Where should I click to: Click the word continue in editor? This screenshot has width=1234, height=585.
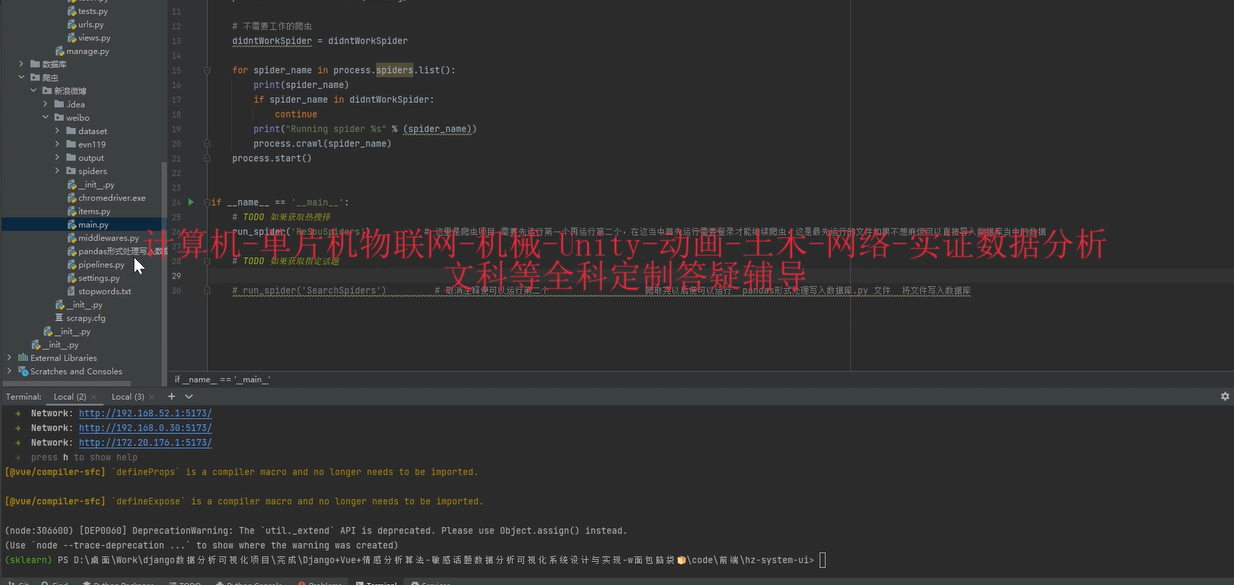coord(296,114)
